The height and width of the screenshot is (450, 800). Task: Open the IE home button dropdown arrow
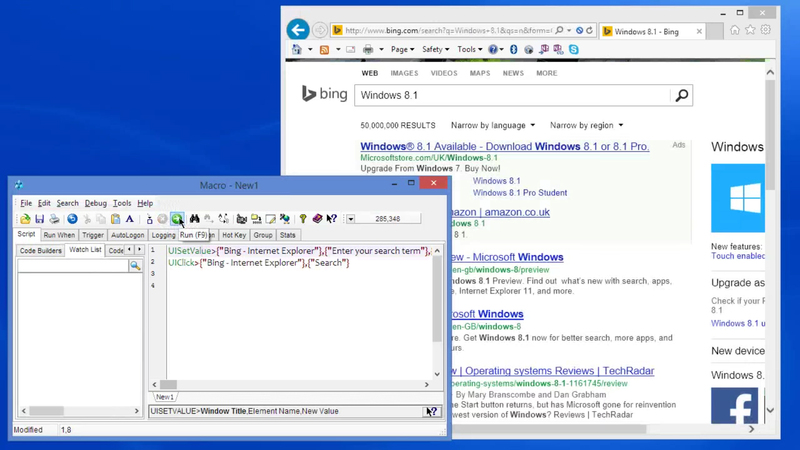pos(310,49)
